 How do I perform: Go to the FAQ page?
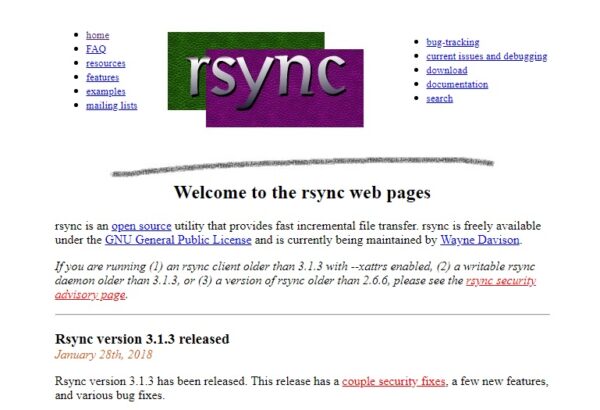96,49
